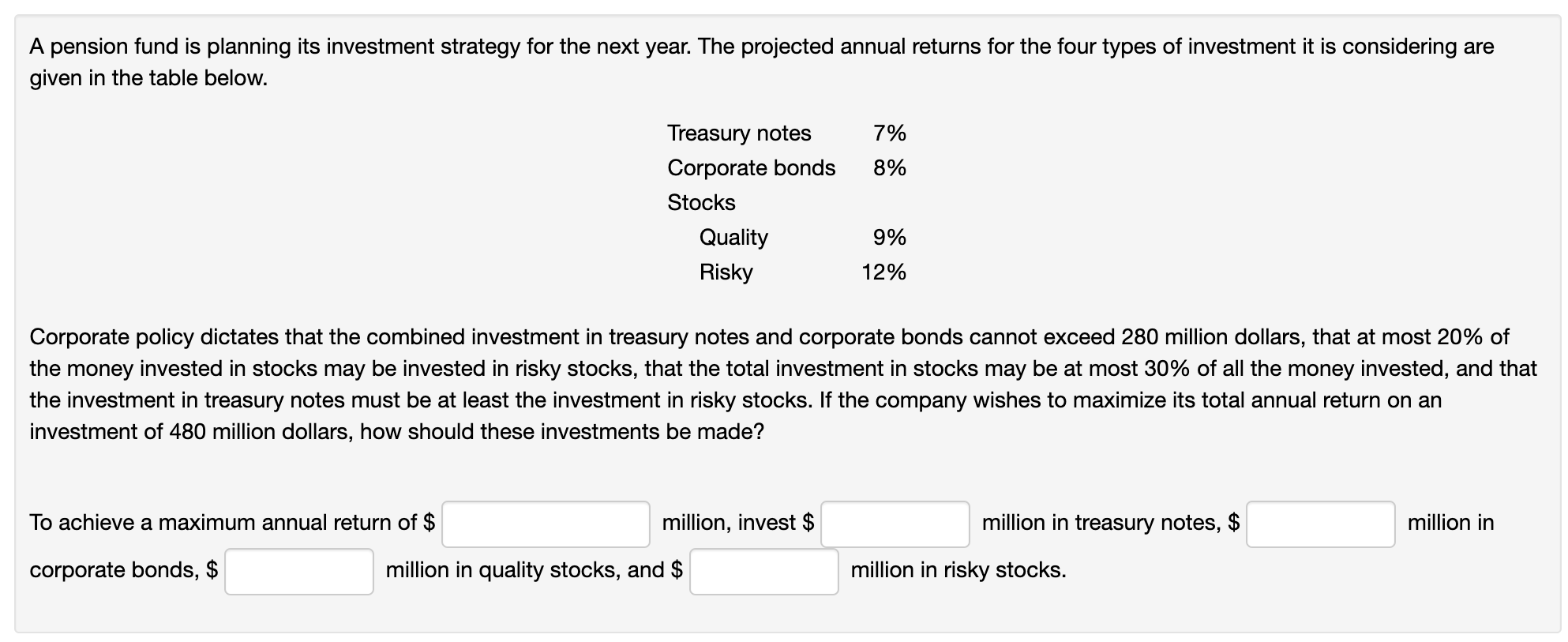Click the 'To achieve a maximum annual return' label
1568x642 pixels.
coord(232,523)
